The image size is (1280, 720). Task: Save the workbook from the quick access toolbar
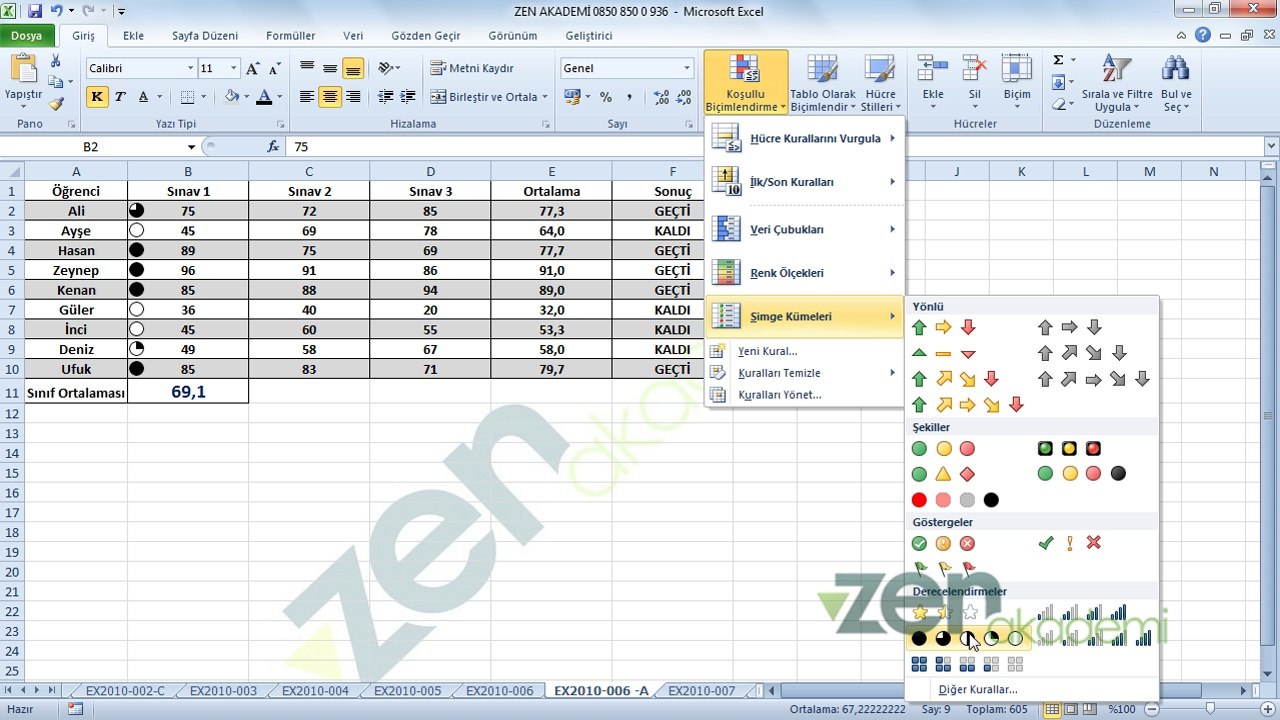(x=35, y=11)
